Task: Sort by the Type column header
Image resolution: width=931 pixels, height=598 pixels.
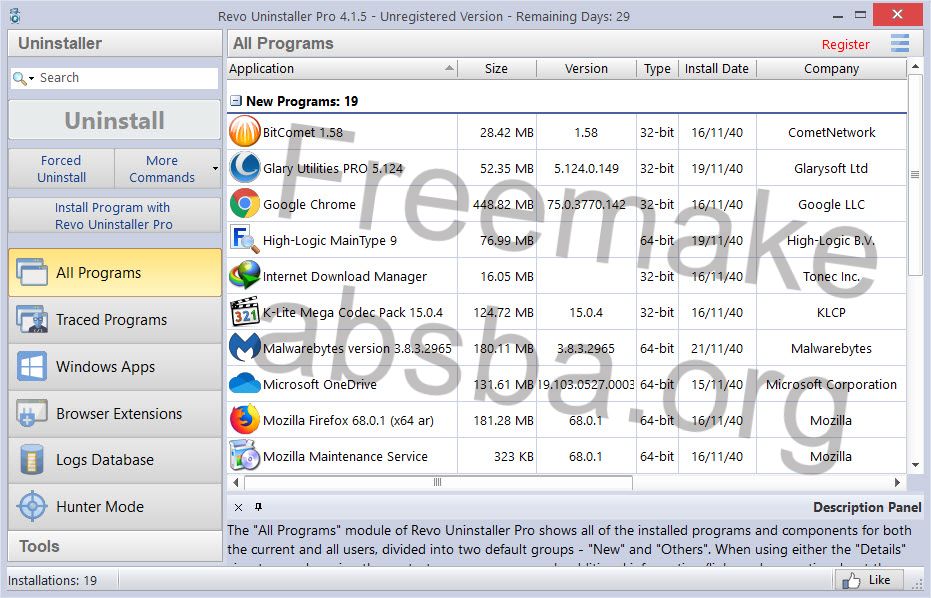Action: [x=657, y=69]
